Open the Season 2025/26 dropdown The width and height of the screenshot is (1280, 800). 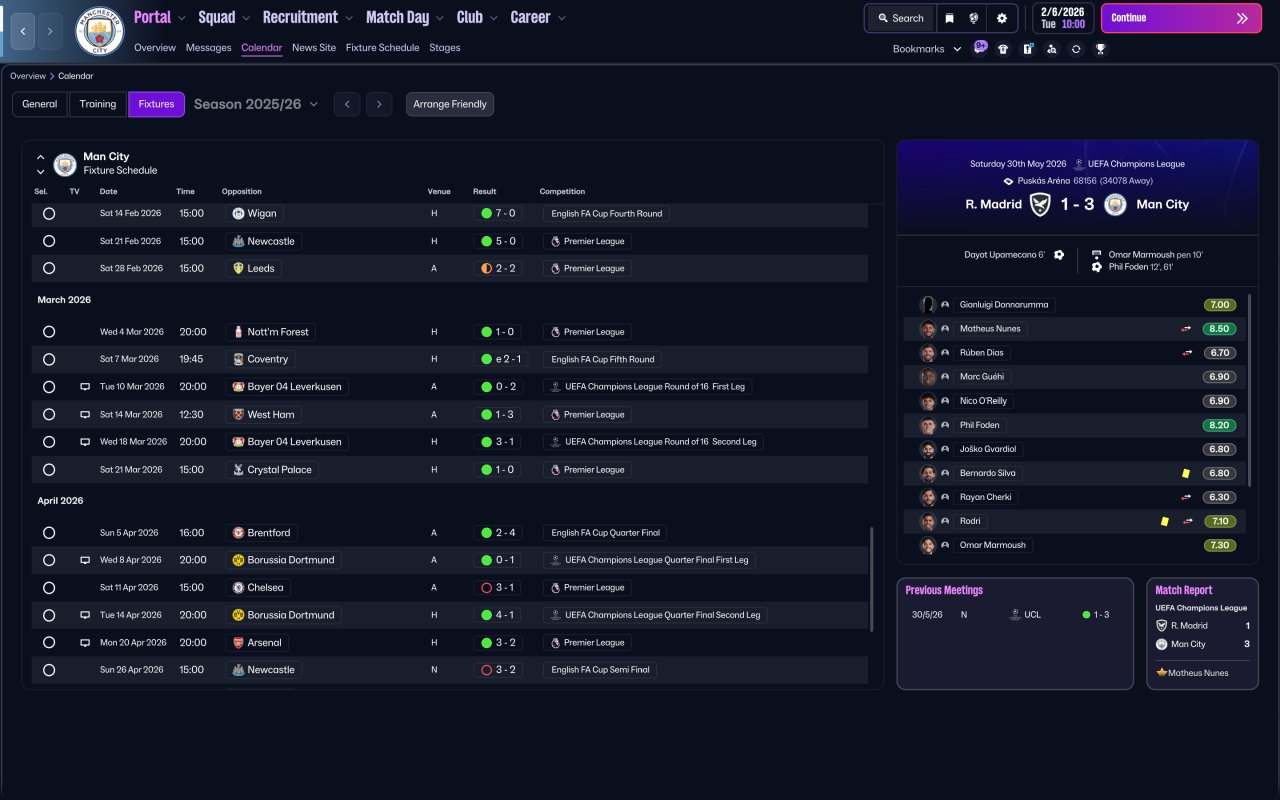[256, 104]
